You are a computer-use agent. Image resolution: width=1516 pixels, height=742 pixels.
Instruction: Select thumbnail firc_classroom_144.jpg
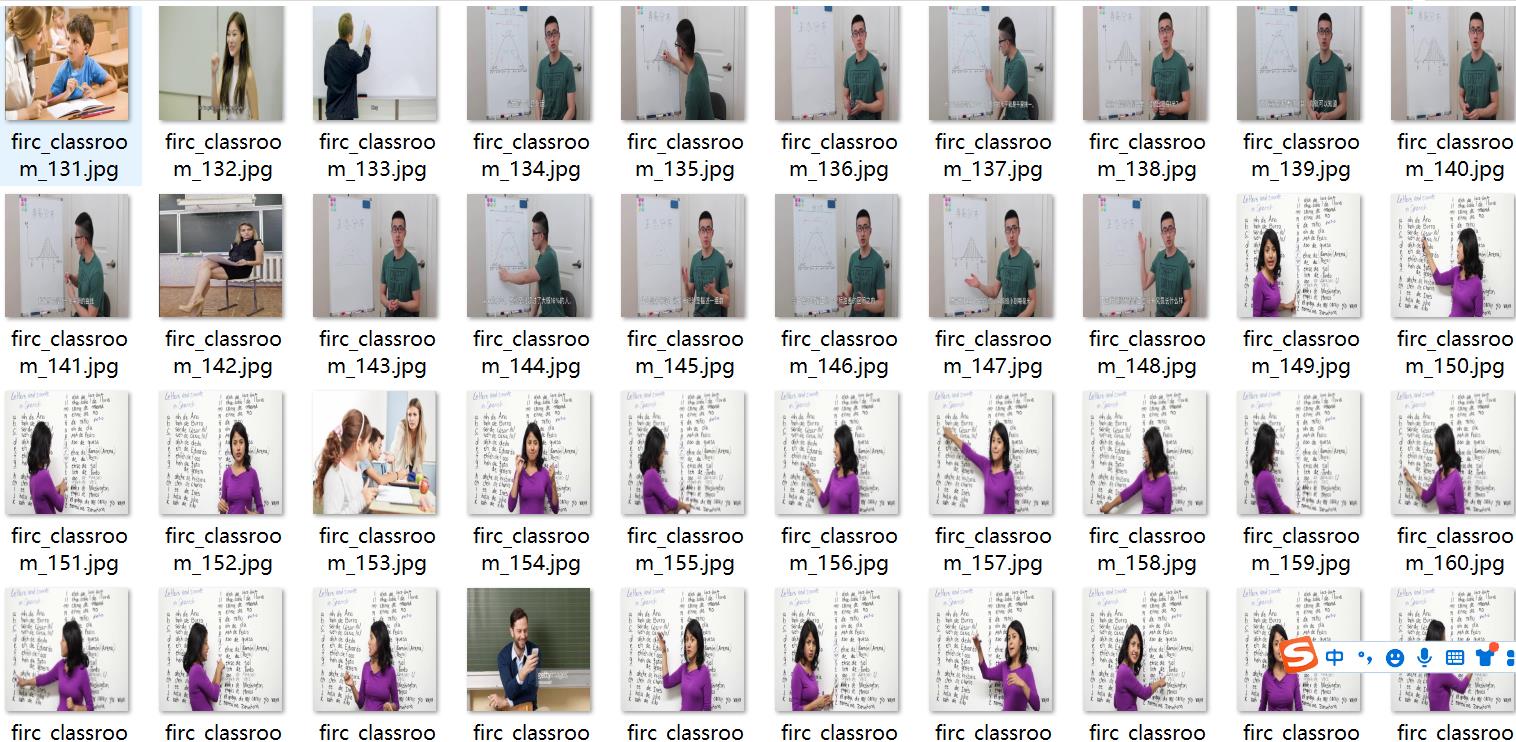(529, 256)
